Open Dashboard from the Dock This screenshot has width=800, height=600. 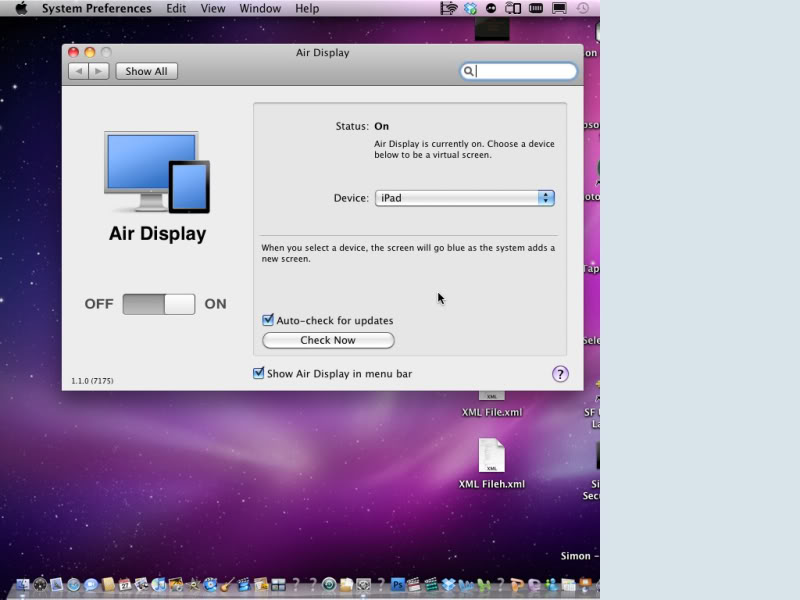40,585
